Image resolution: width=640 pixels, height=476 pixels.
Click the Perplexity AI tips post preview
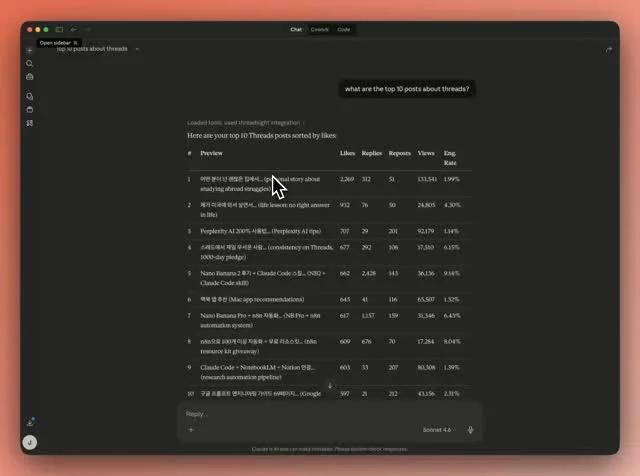[260, 231]
